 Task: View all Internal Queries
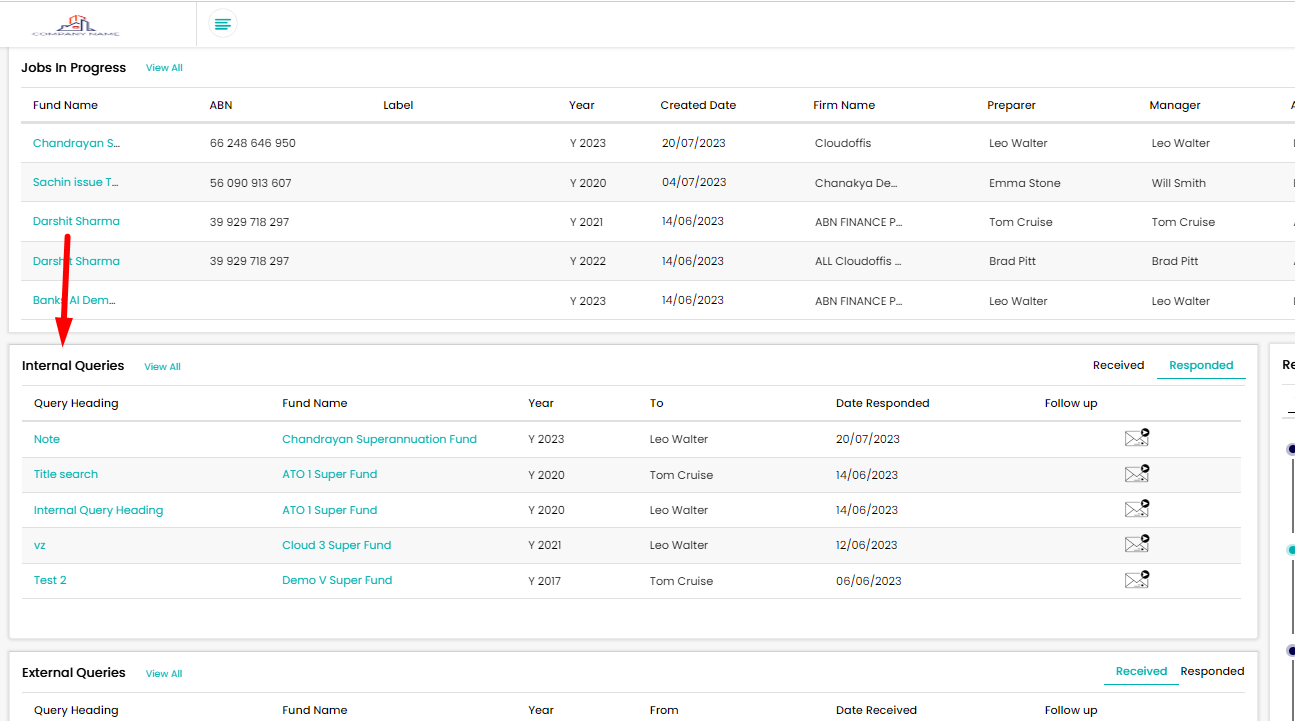pyautogui.click(x=162, y=367)
